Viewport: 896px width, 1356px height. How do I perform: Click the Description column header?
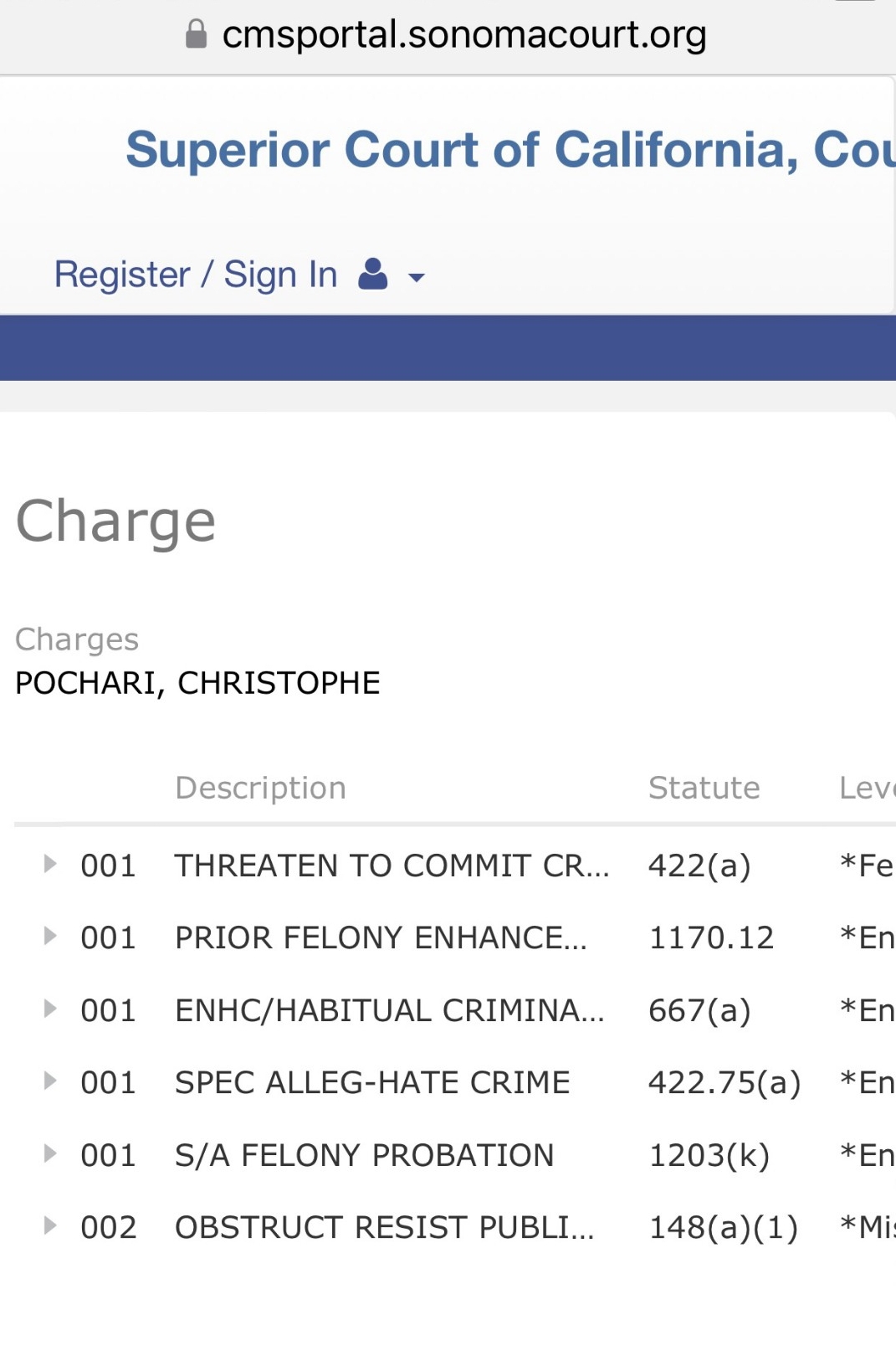(260, 788)
